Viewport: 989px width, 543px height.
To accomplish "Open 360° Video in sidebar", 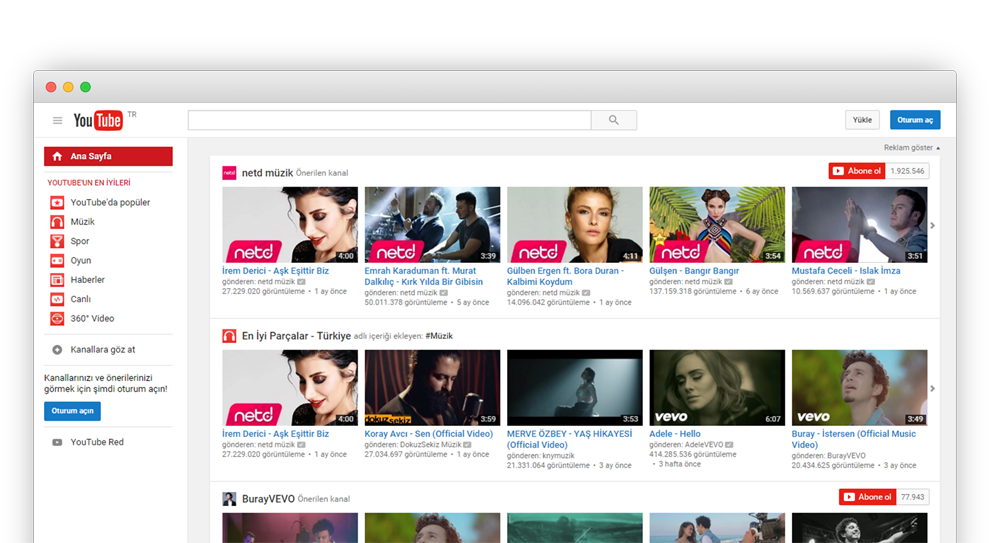I will point(92,319).
